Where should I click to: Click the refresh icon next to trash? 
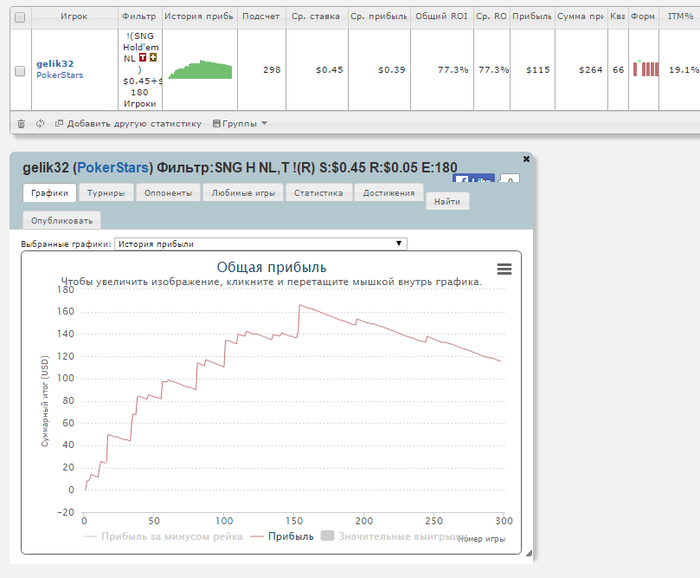pyautogui.click(x=40, y=124)
